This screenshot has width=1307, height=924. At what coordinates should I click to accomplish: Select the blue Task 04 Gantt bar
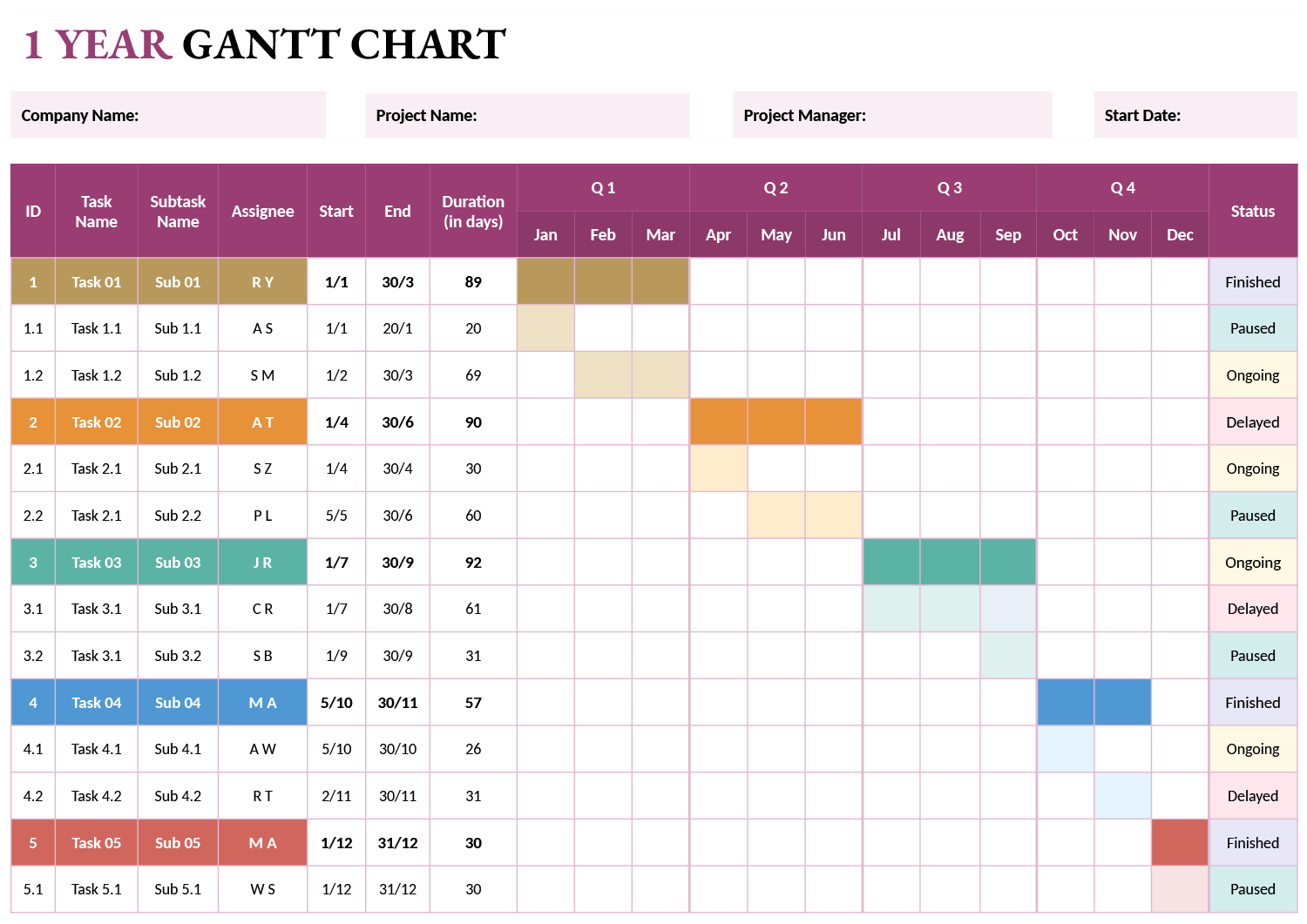tap(1094, 703)
